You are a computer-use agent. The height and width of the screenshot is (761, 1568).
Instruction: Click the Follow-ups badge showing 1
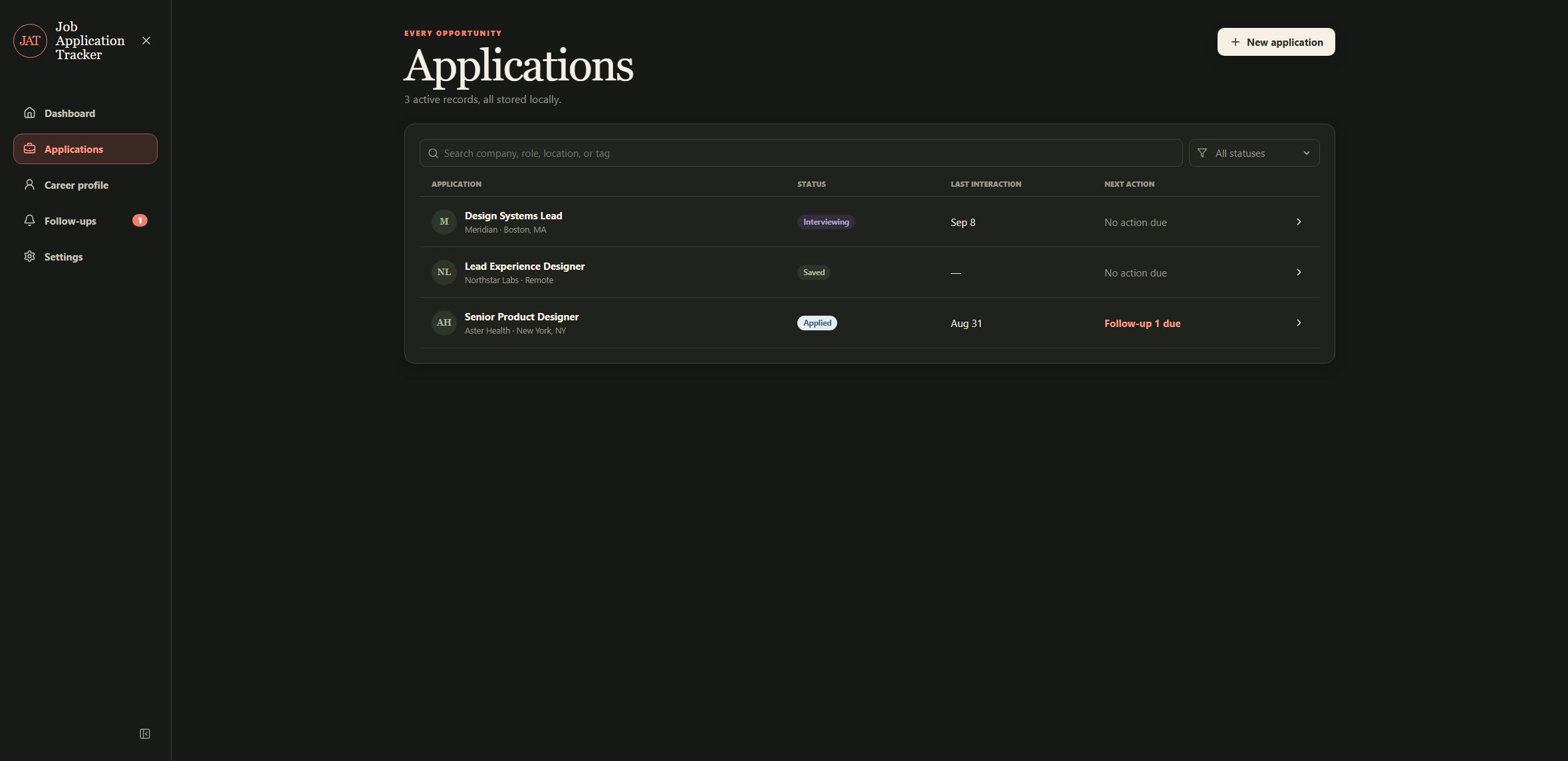pos(140,220)
